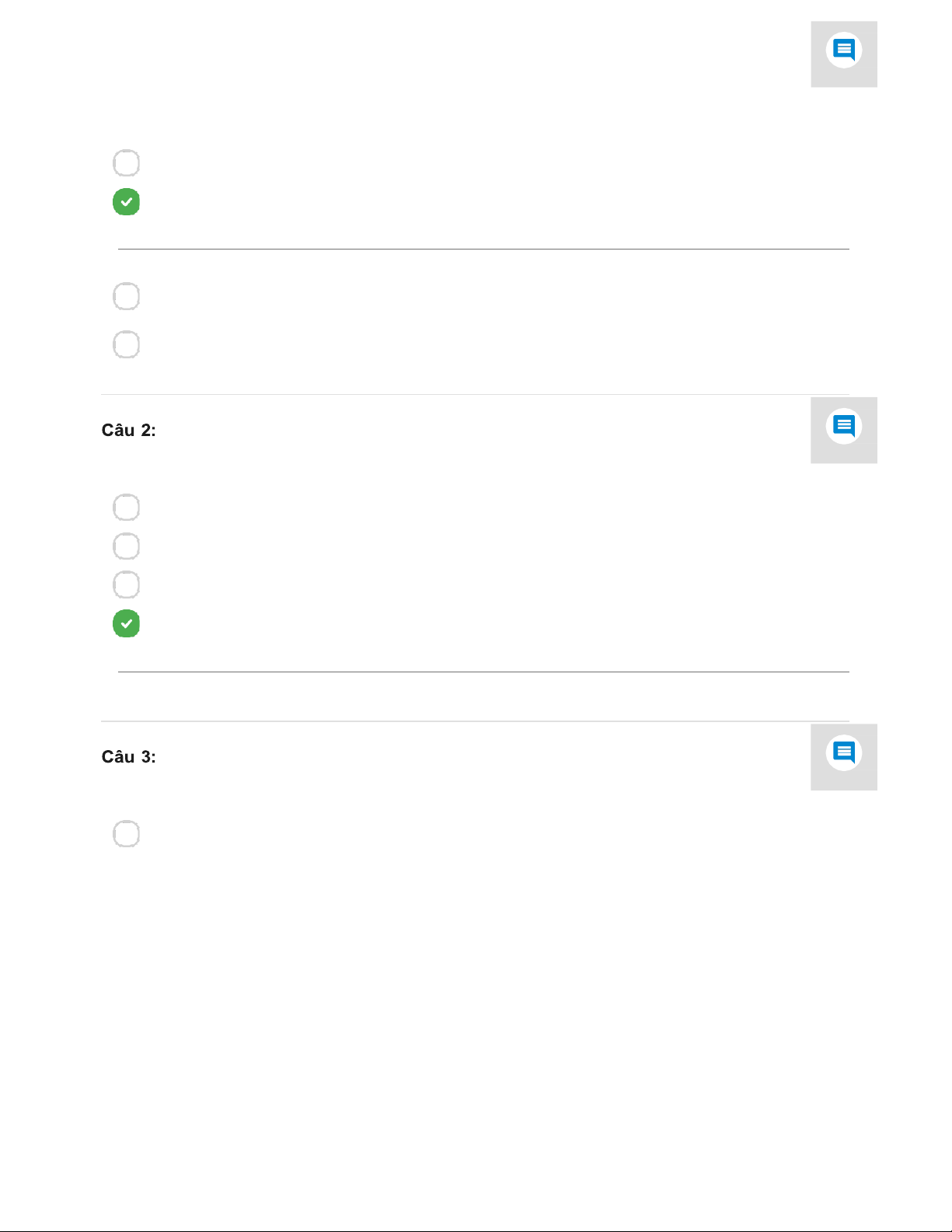
Task: Select the first answer checkbox of the top question
Action: click(x=126, y=163)
